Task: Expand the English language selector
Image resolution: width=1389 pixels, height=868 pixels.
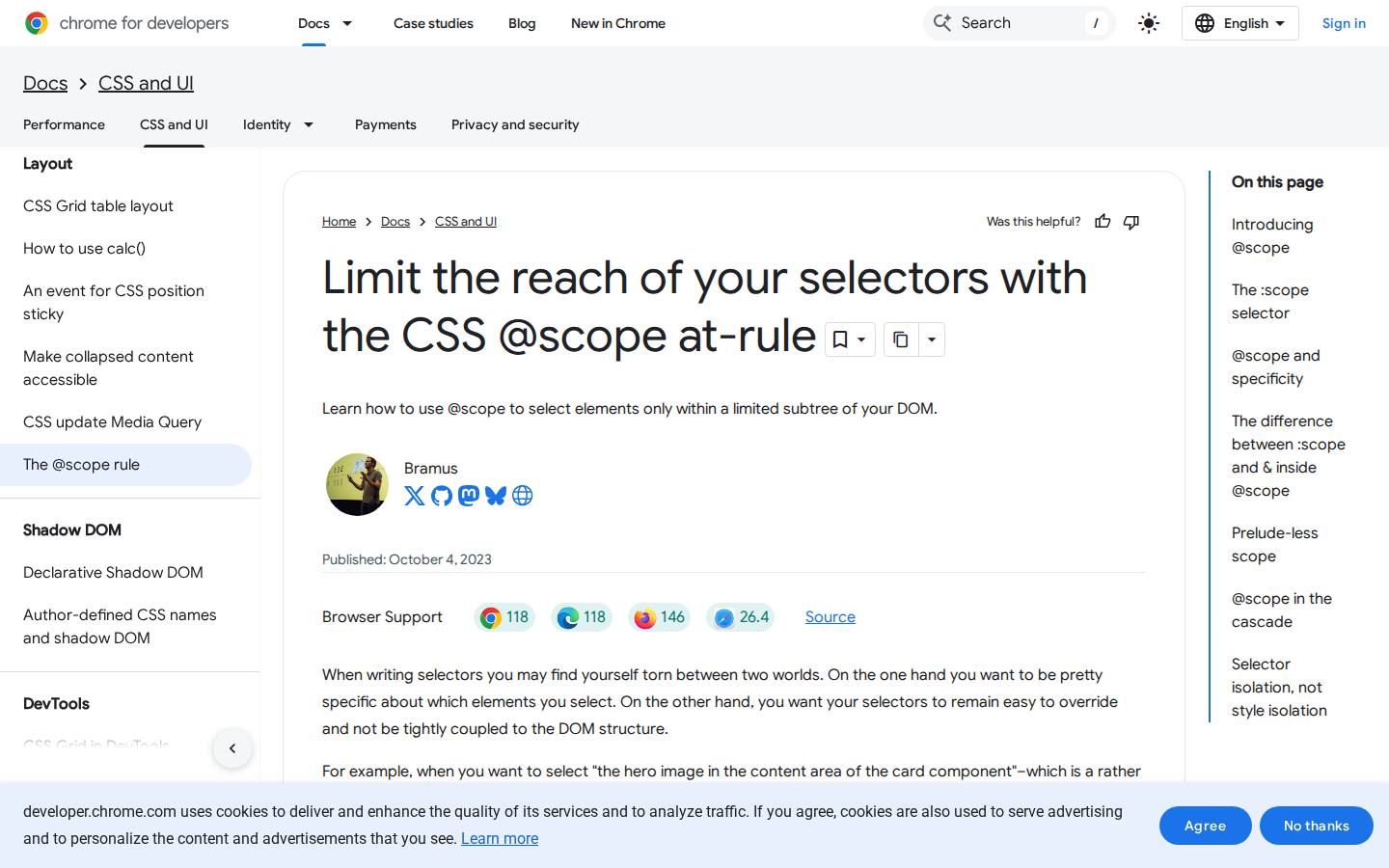Action: coord(1240,23)
